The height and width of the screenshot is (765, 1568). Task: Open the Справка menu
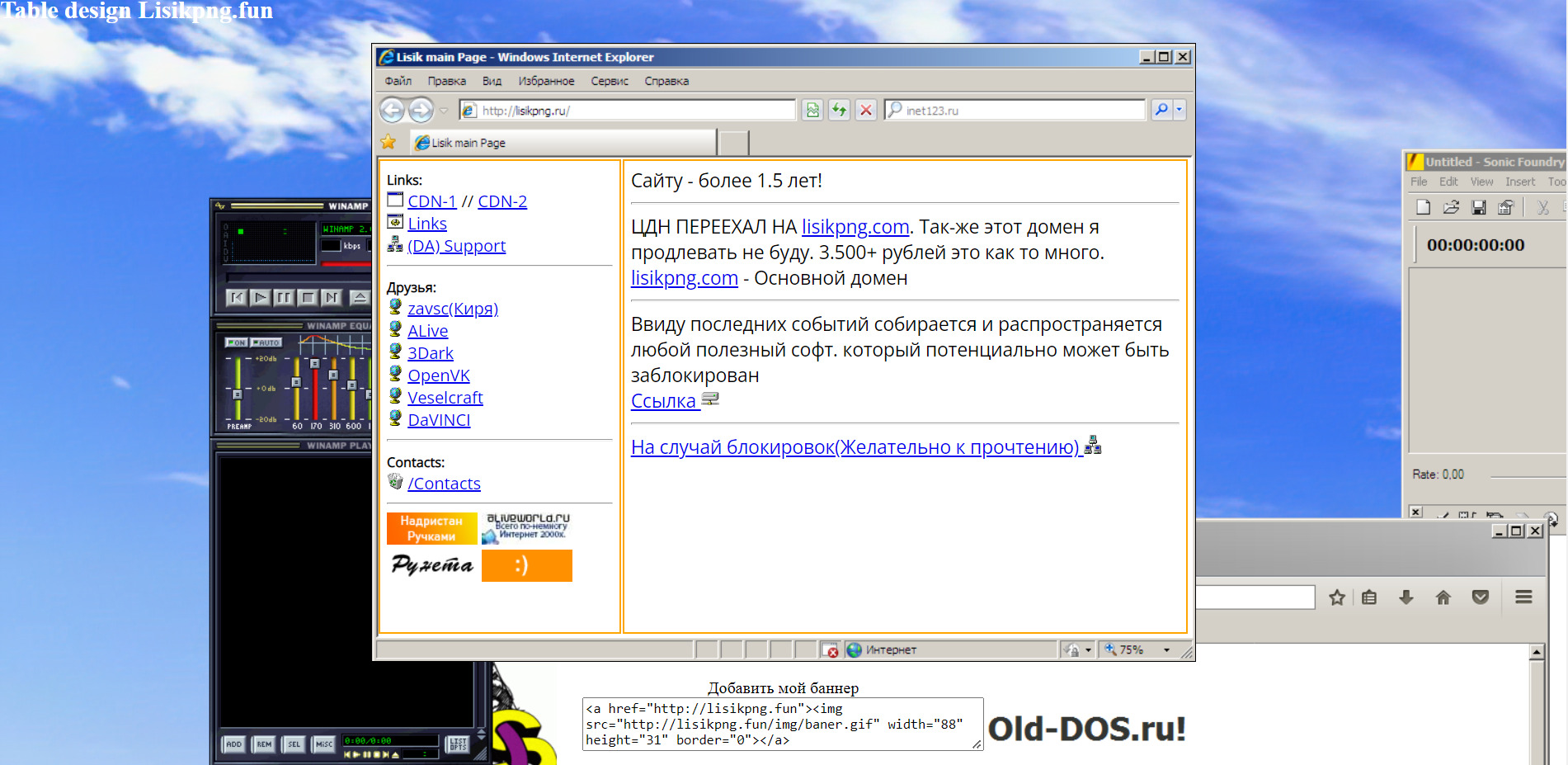[x=666, y=81]
